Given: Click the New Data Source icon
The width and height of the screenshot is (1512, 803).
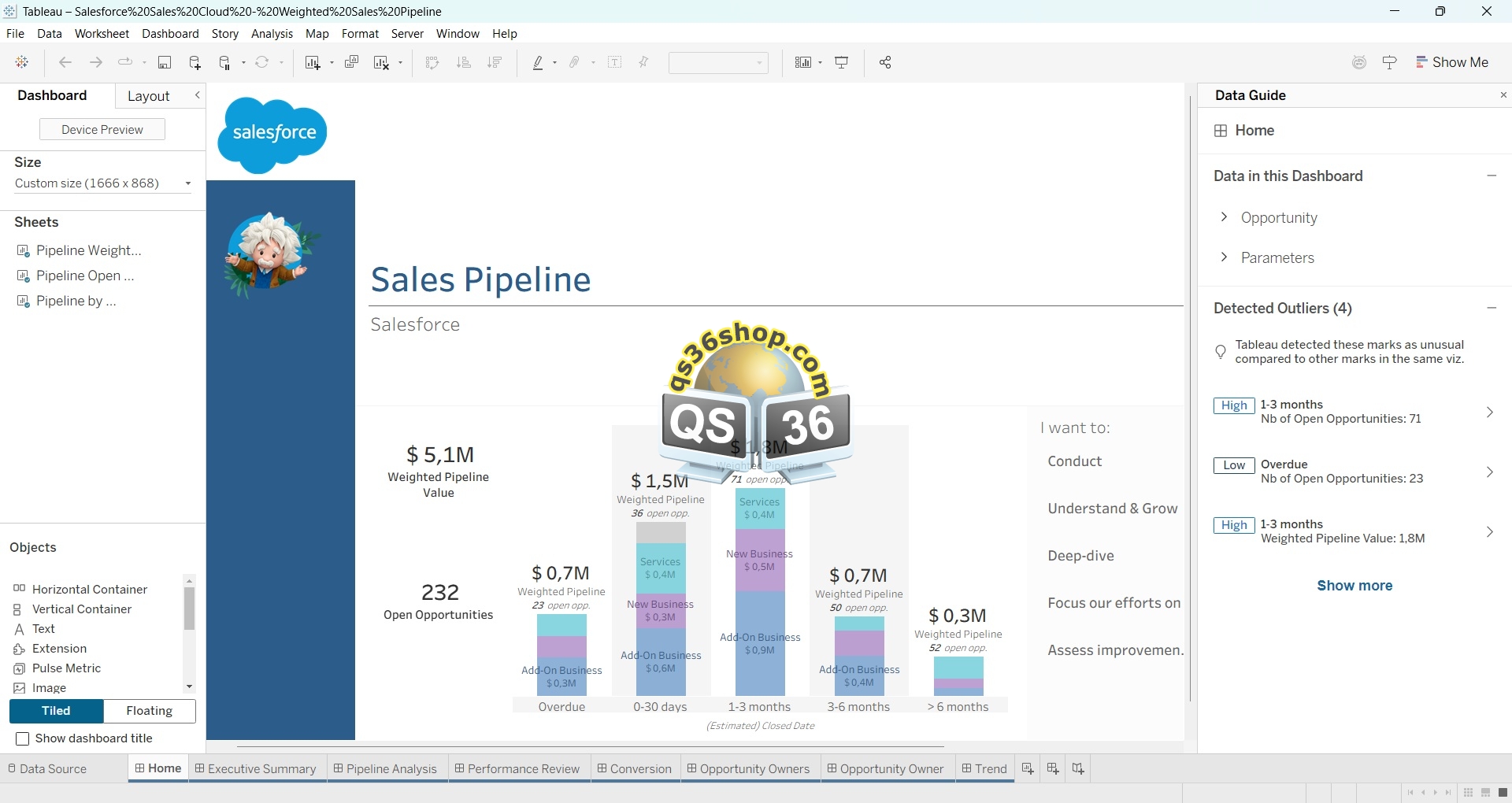Looking at the screenshot, I should click(x=195, y=63).
